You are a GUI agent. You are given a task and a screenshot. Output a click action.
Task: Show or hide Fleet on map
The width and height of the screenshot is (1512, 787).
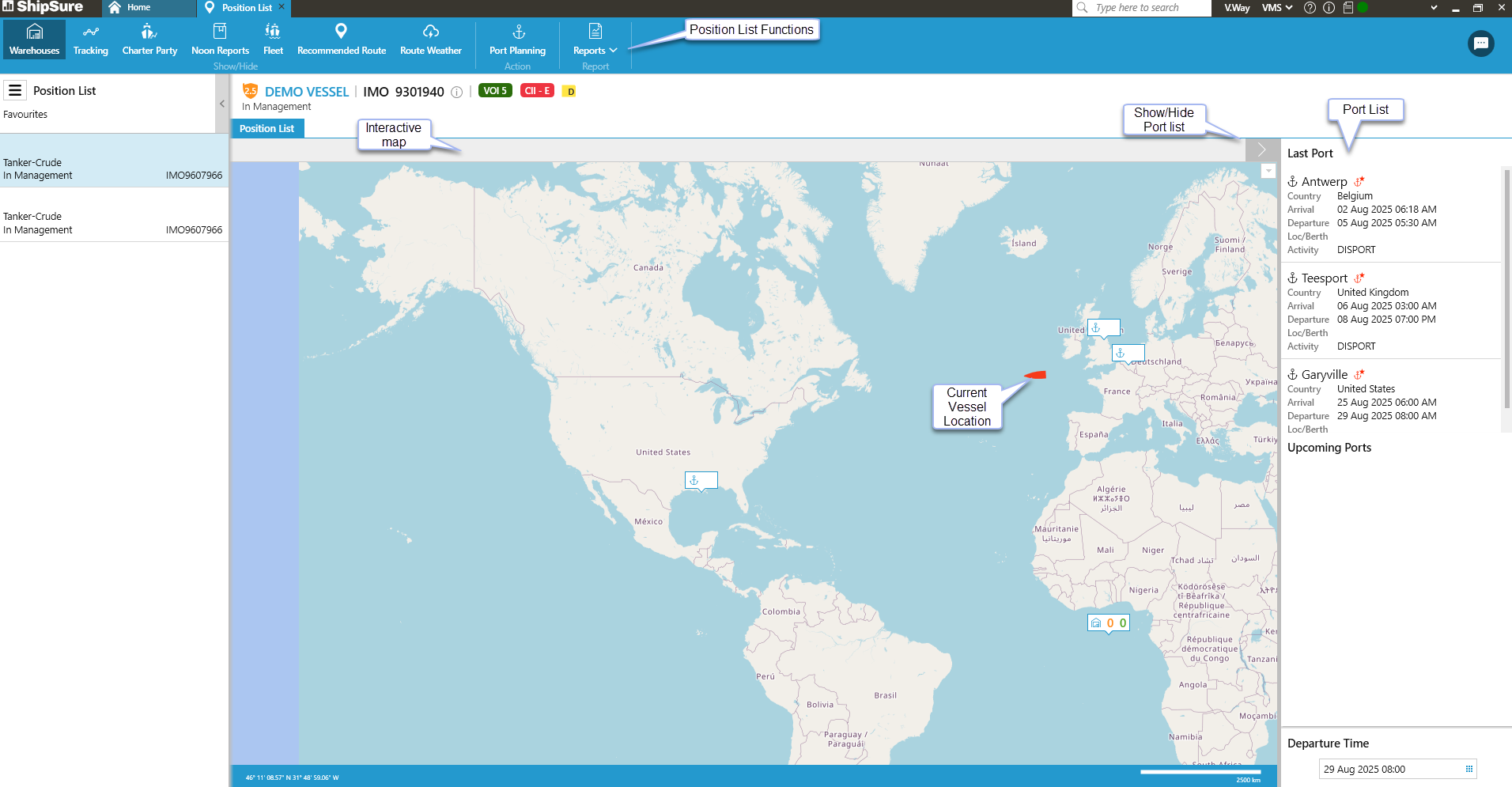(x=273, y=40)
